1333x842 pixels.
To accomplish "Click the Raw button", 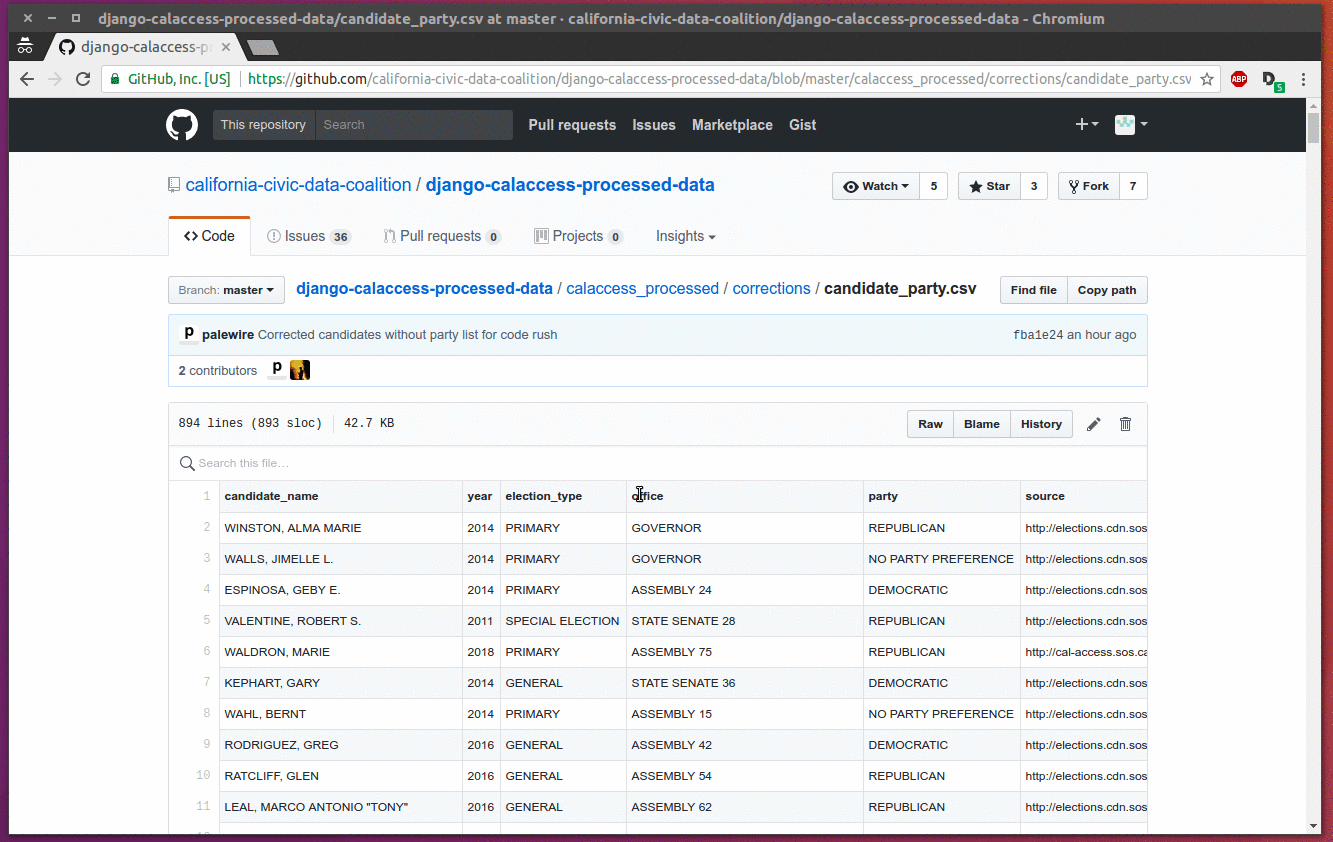I will [x=930, y=424].
